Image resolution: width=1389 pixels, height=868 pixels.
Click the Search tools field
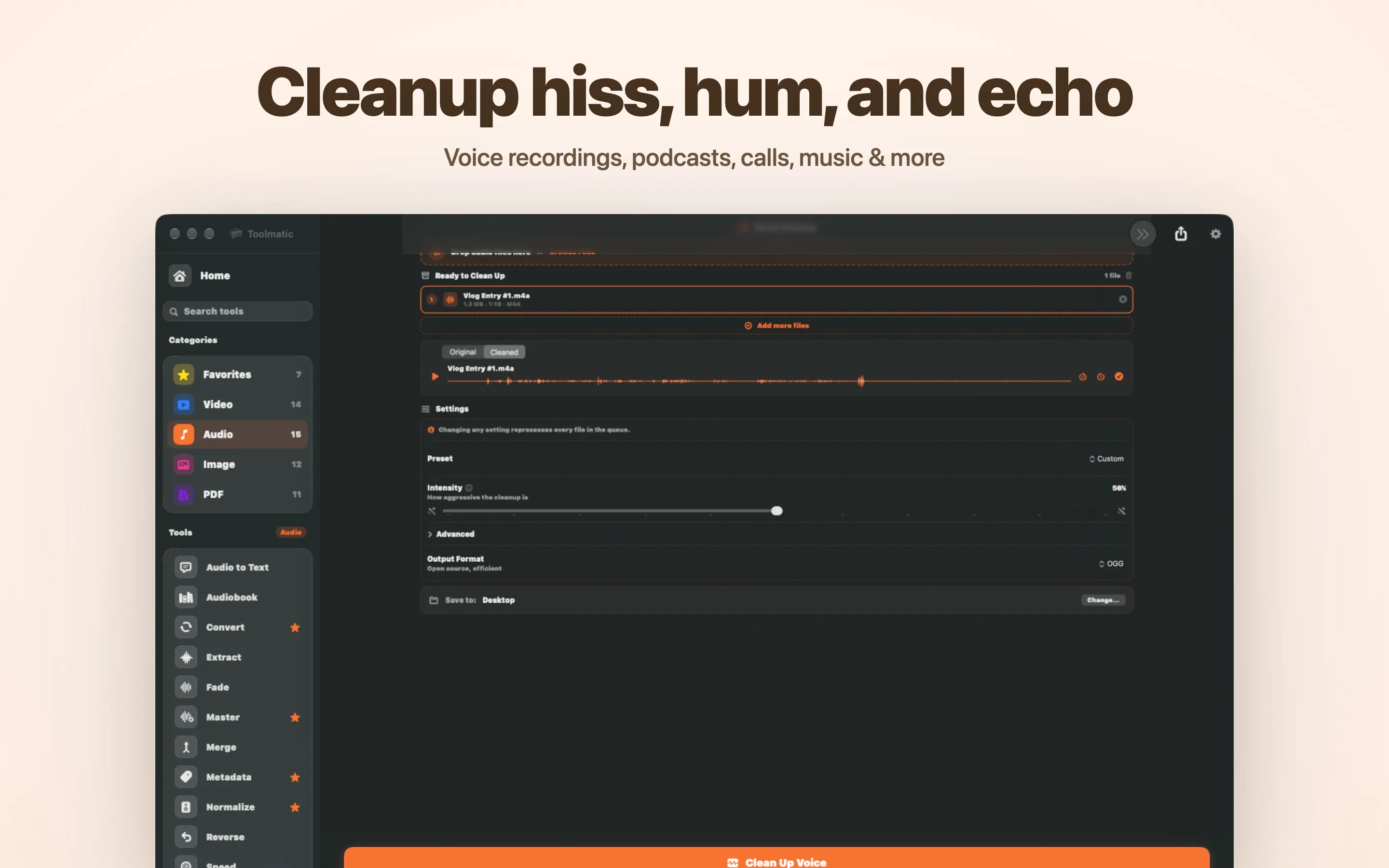tap(237, 311)
